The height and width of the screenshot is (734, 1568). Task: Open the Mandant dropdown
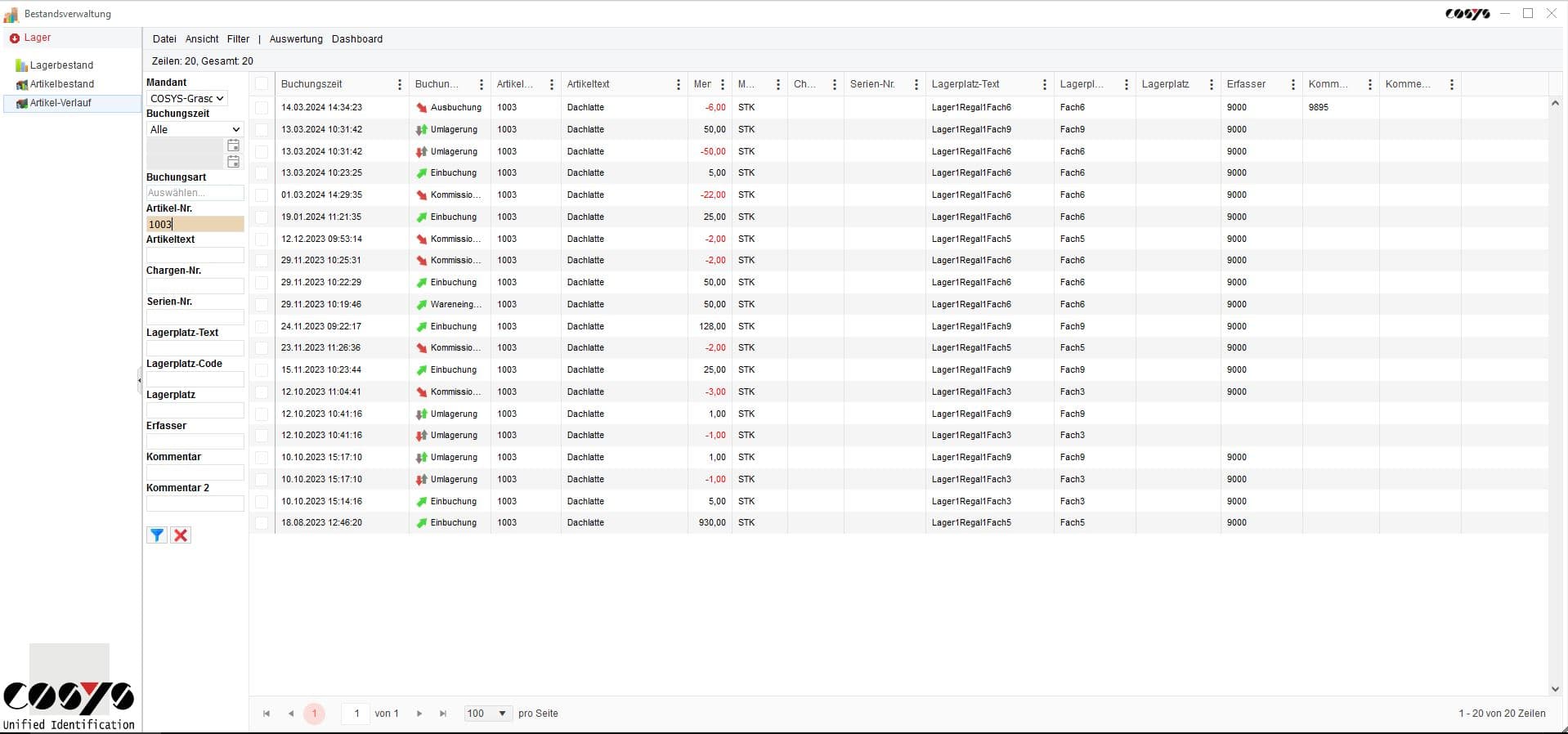point(186,98)
